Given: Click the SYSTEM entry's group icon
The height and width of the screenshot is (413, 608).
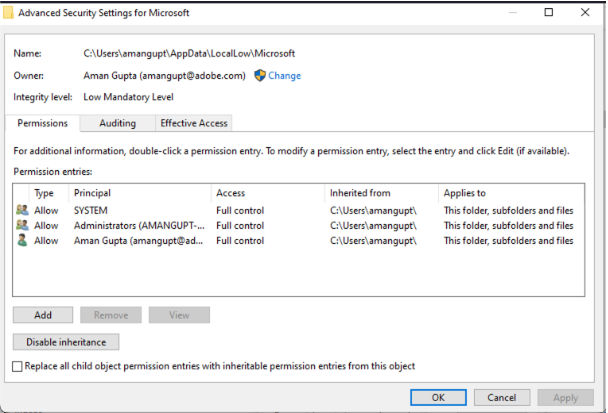Looking at the screenshot, I should pyautogui.click(x=22, y=211).
